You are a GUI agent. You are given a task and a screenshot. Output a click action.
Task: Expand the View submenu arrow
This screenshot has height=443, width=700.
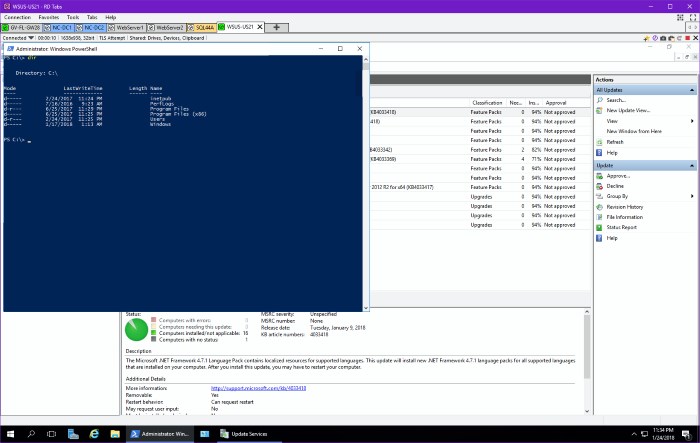[692, 121]
